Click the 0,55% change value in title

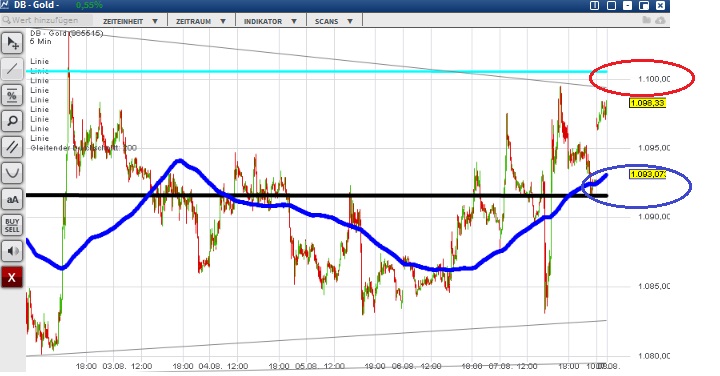pyautogui.click(x=89, y=5)
